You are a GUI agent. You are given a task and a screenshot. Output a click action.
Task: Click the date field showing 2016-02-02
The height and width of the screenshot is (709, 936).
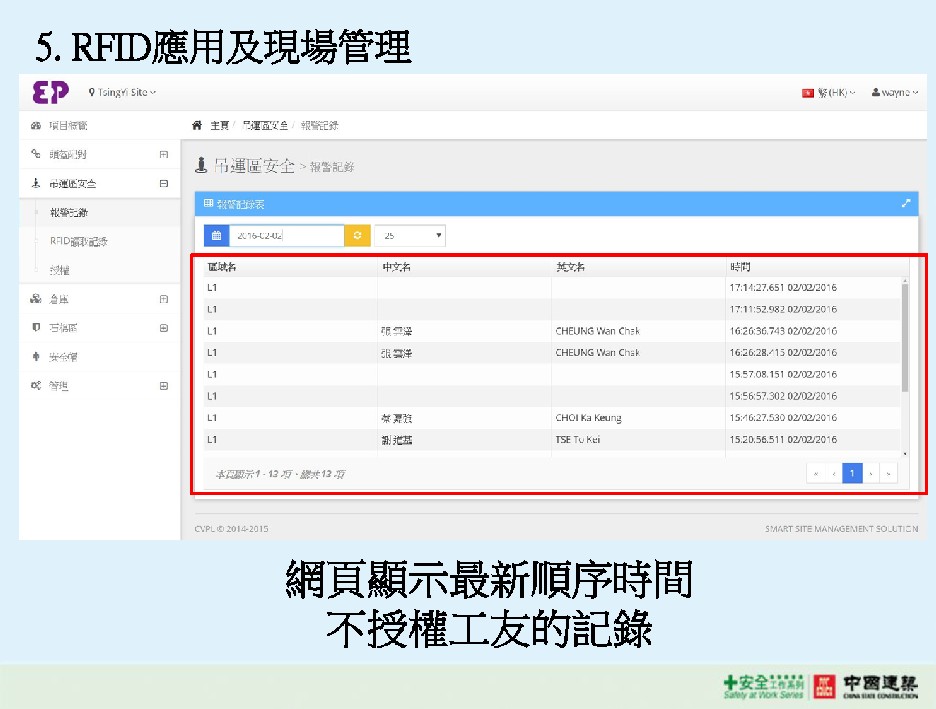click(x=287, y=236)
